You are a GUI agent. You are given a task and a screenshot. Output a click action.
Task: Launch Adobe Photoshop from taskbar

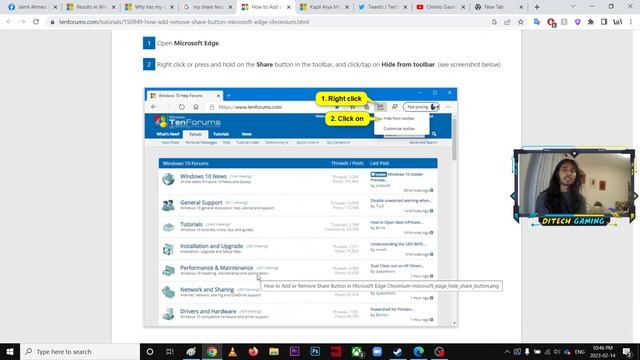(315, 351)
